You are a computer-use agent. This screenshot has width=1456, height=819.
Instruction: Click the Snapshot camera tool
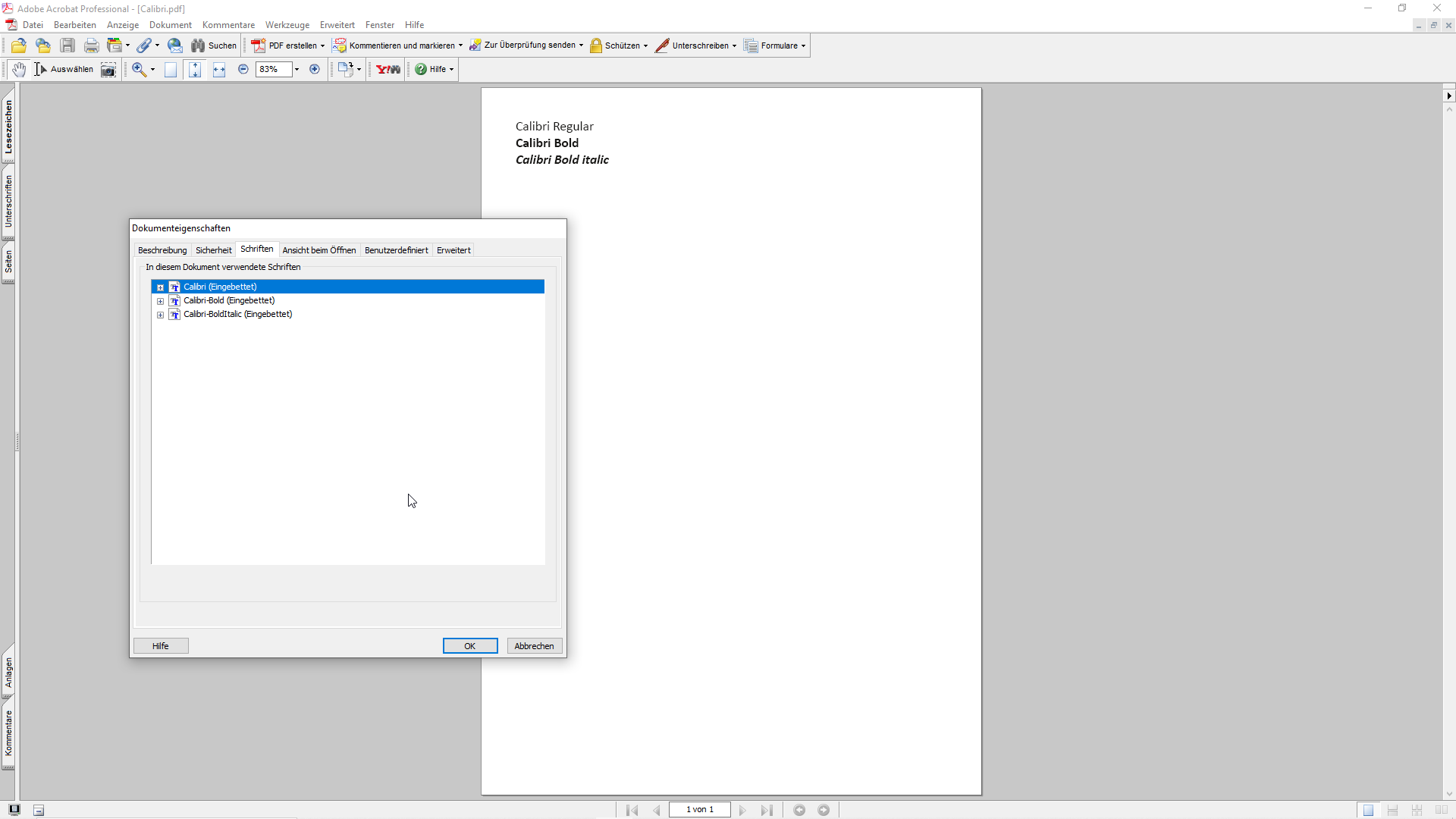tap(108, 70)
